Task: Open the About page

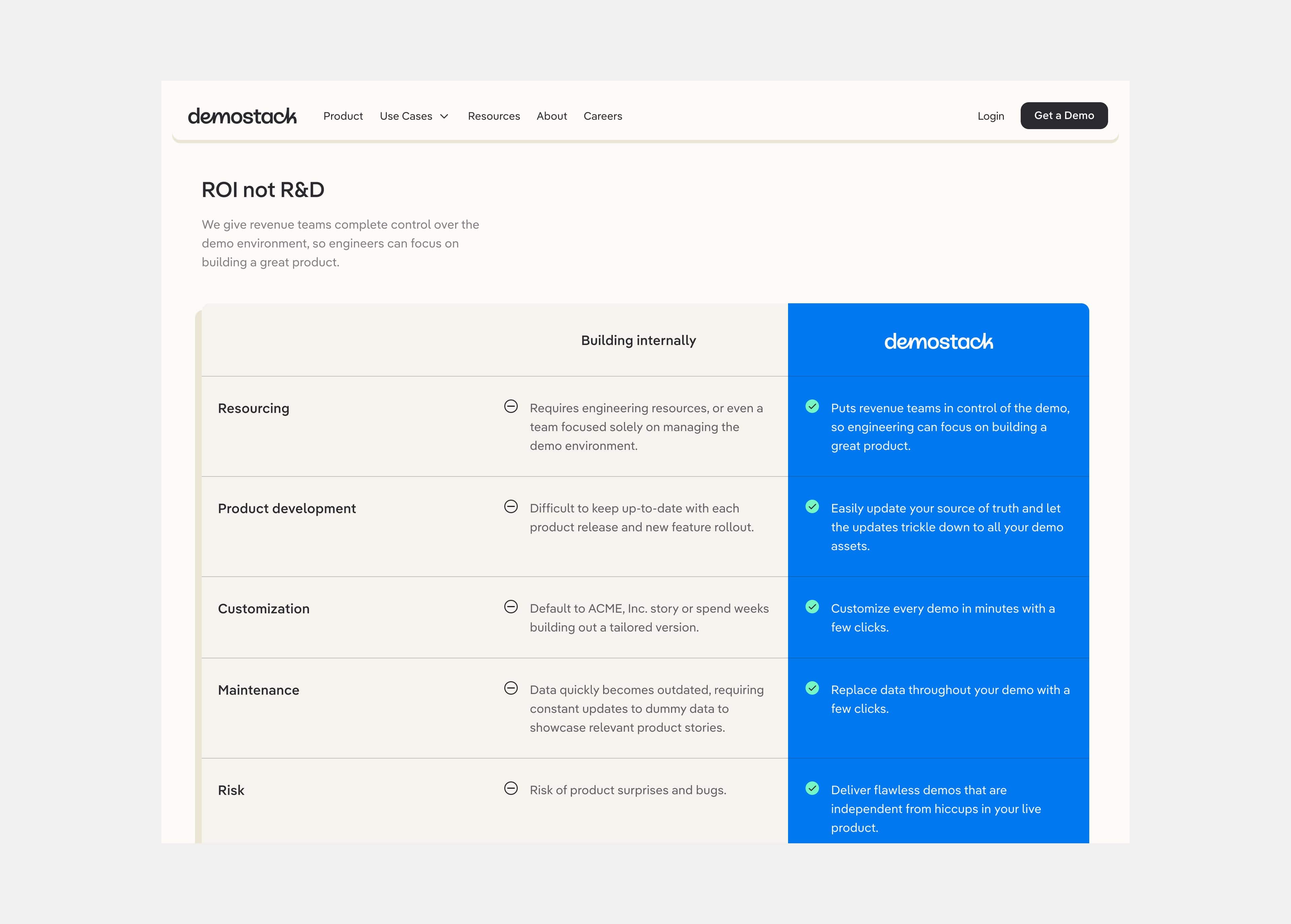Action: coord(552,116)
